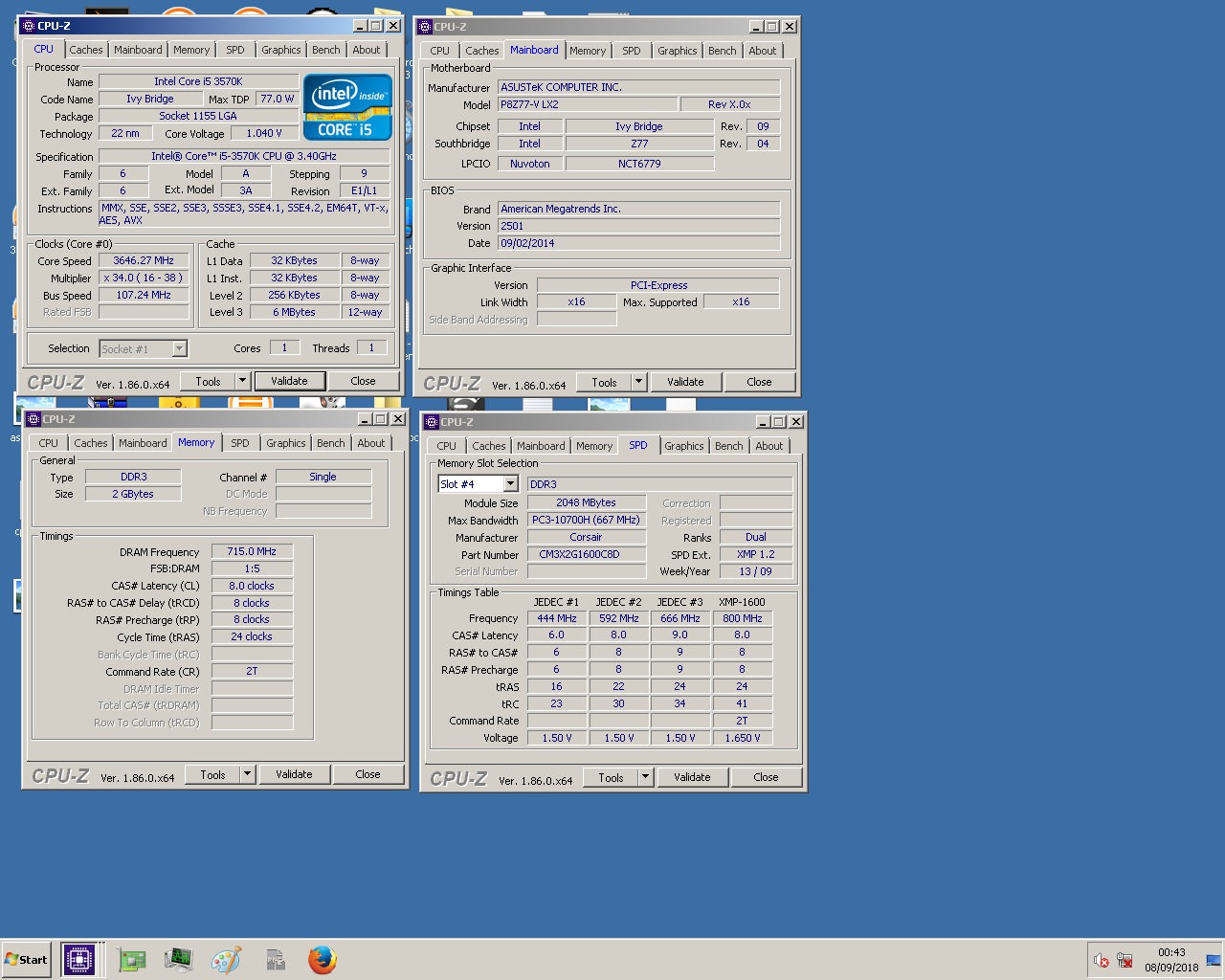Click the Intel Core i5 inside logo

(x=347, y=107)
